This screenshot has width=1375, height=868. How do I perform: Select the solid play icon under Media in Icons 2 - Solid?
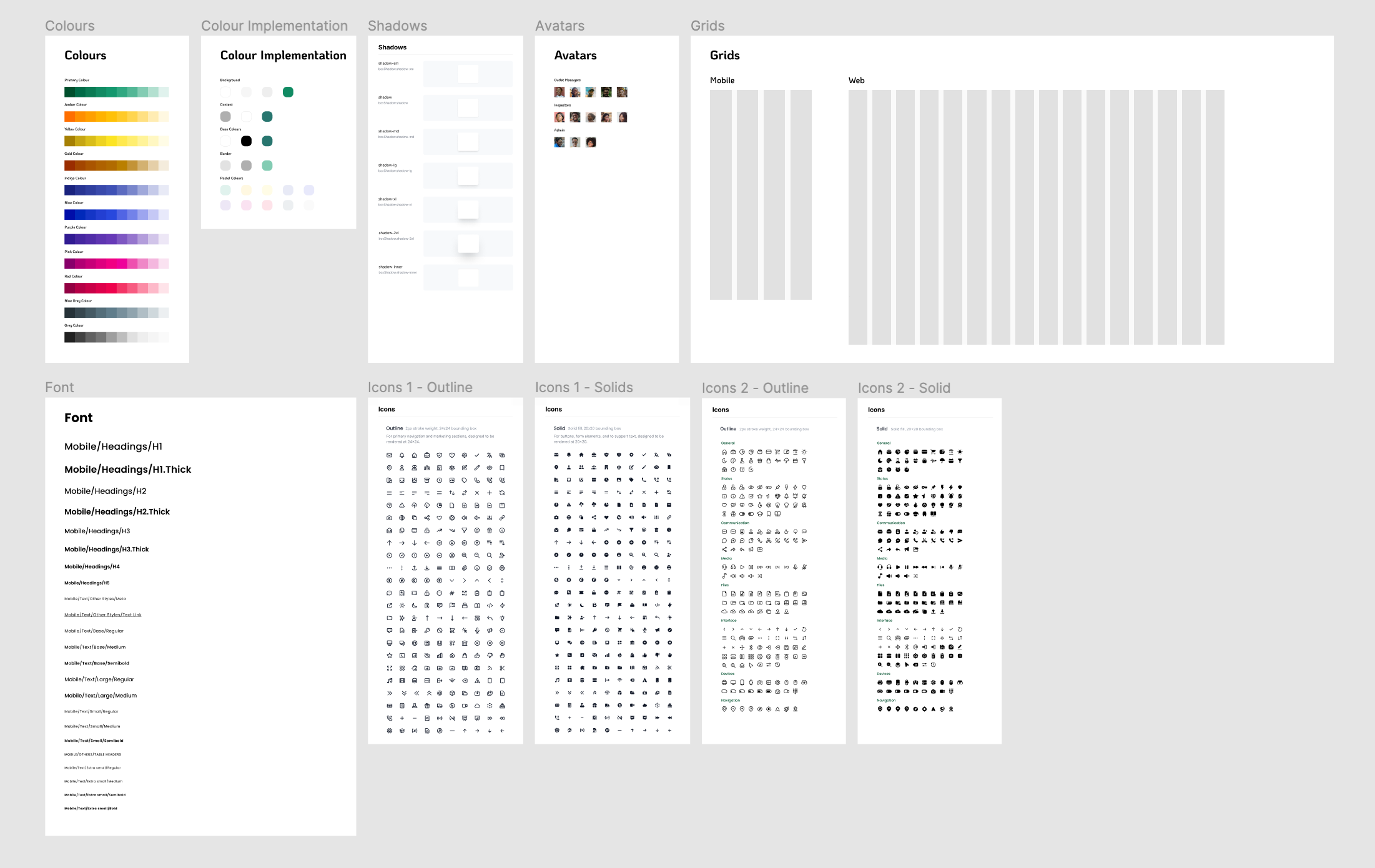click(x=898, y=567)
